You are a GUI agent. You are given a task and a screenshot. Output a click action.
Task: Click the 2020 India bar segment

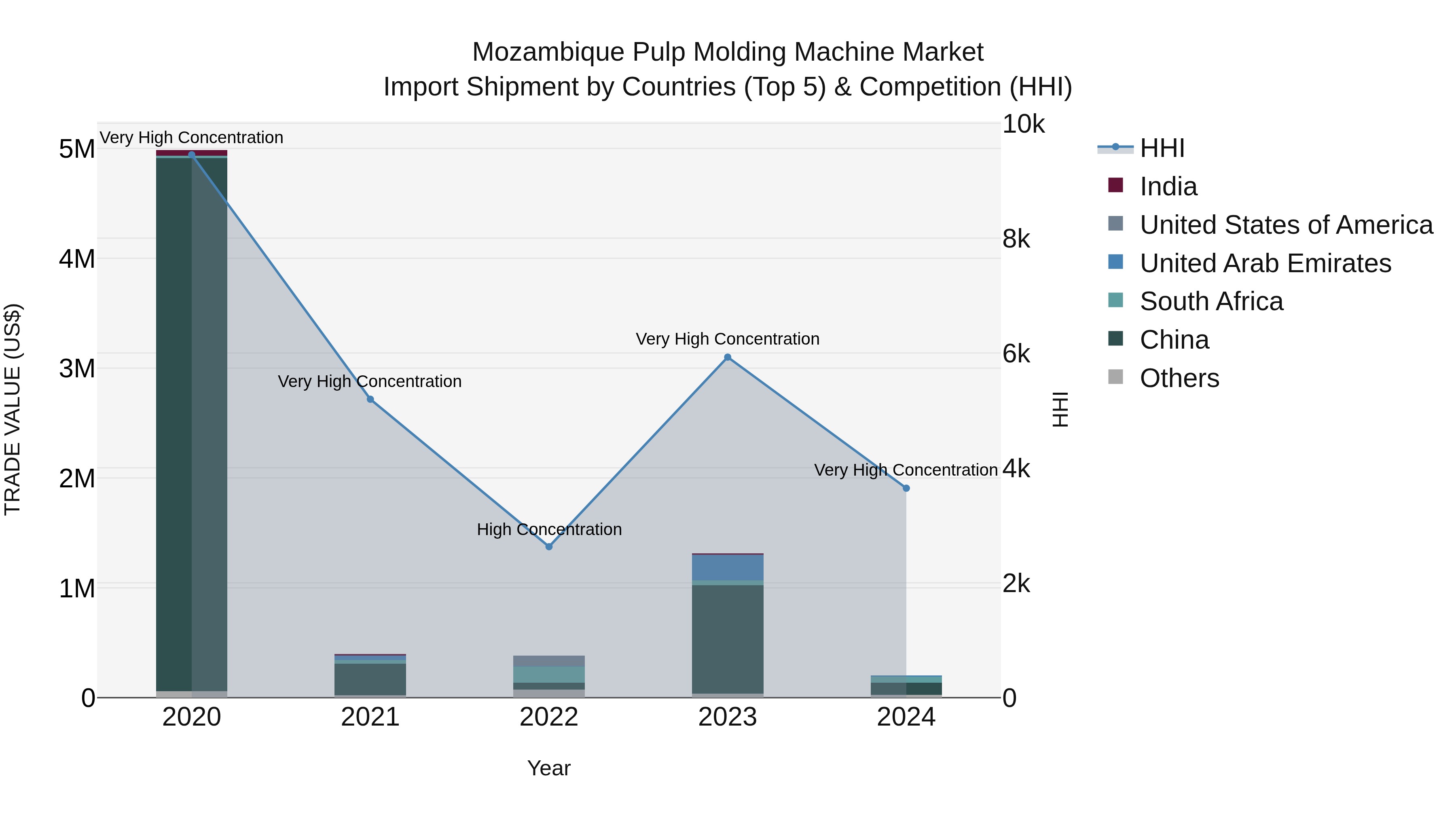[x=192, y=152]
